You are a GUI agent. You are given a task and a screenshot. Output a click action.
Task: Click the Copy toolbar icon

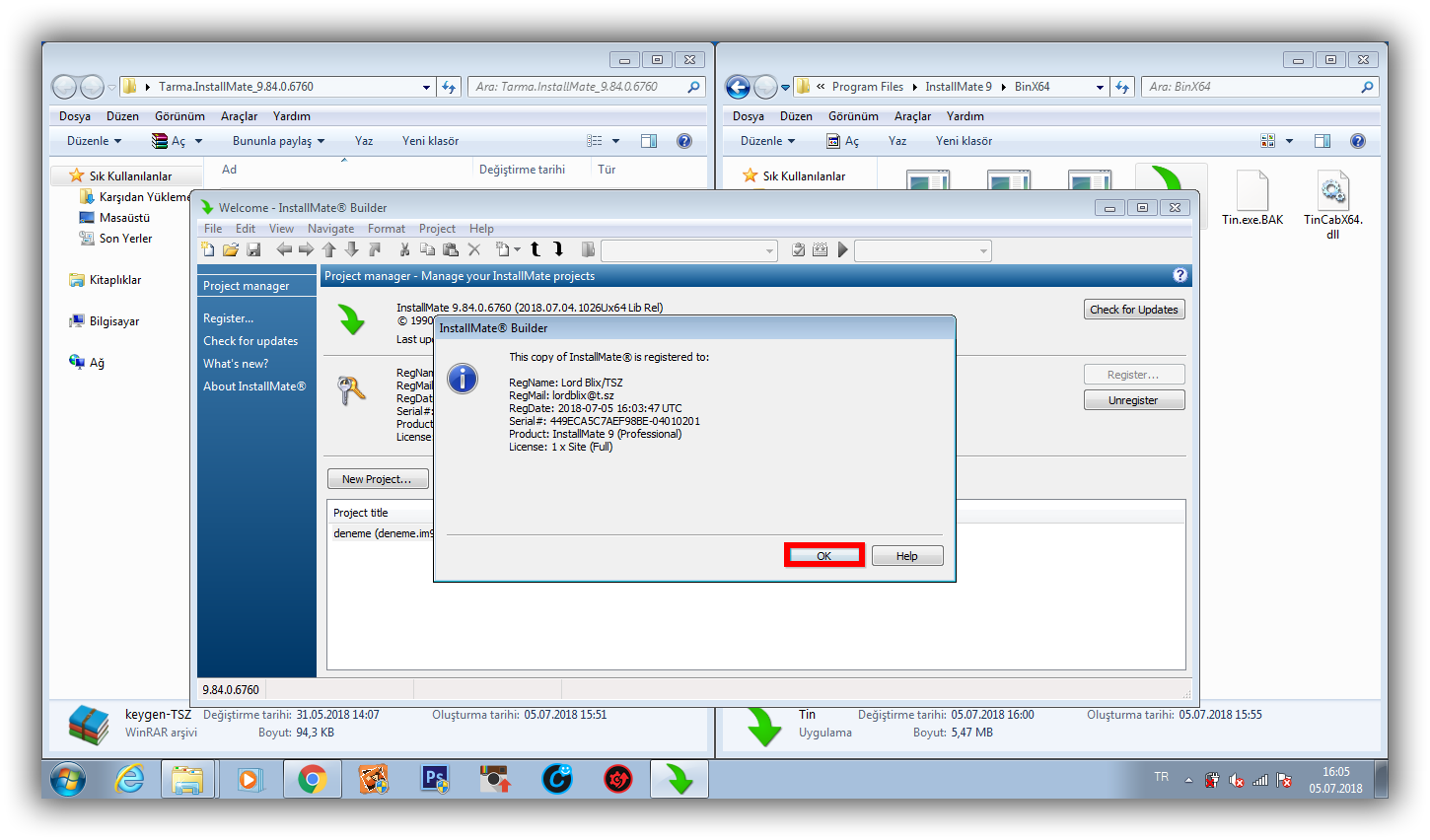427,249
